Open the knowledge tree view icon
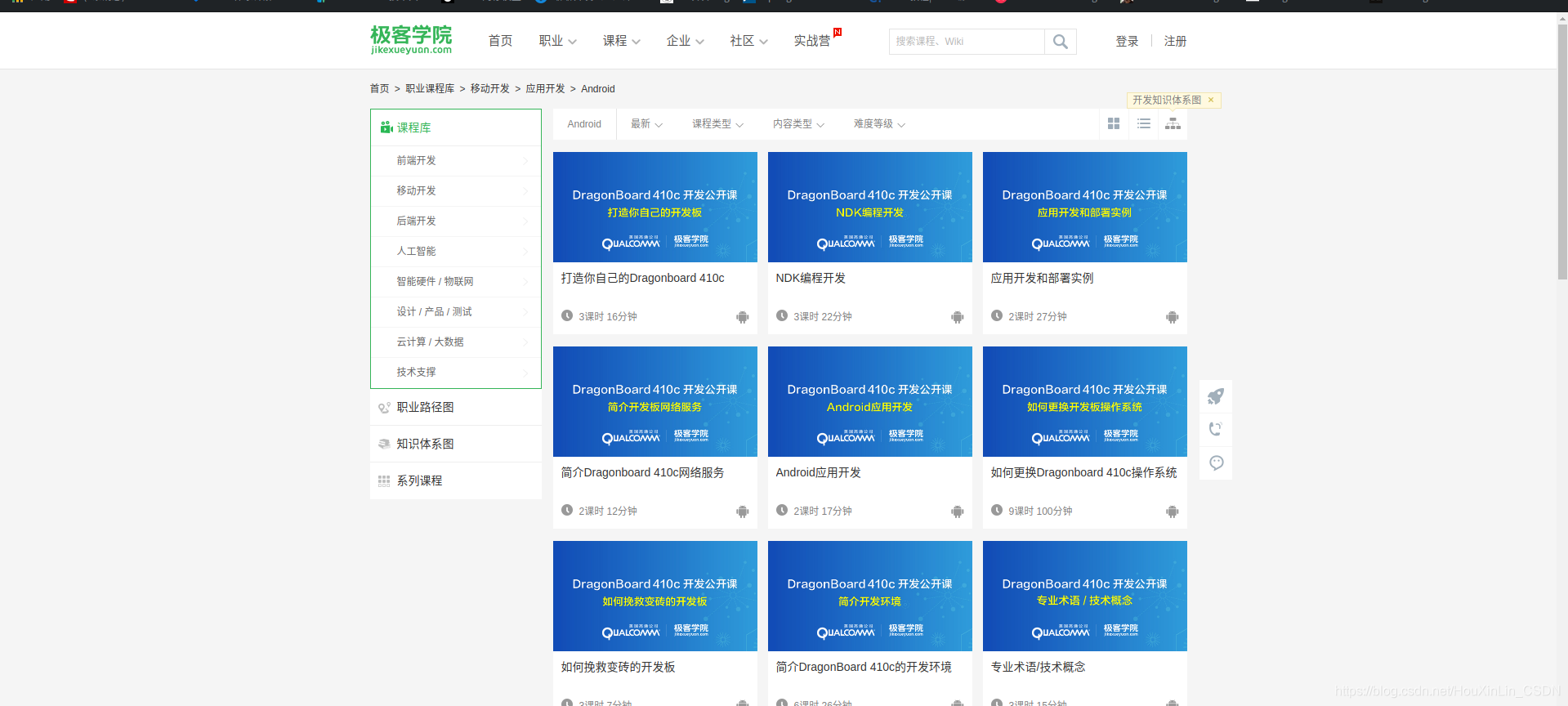The width and height of the screenshot is (1568, 706). pyautogui.click(x=1173, y=123)
